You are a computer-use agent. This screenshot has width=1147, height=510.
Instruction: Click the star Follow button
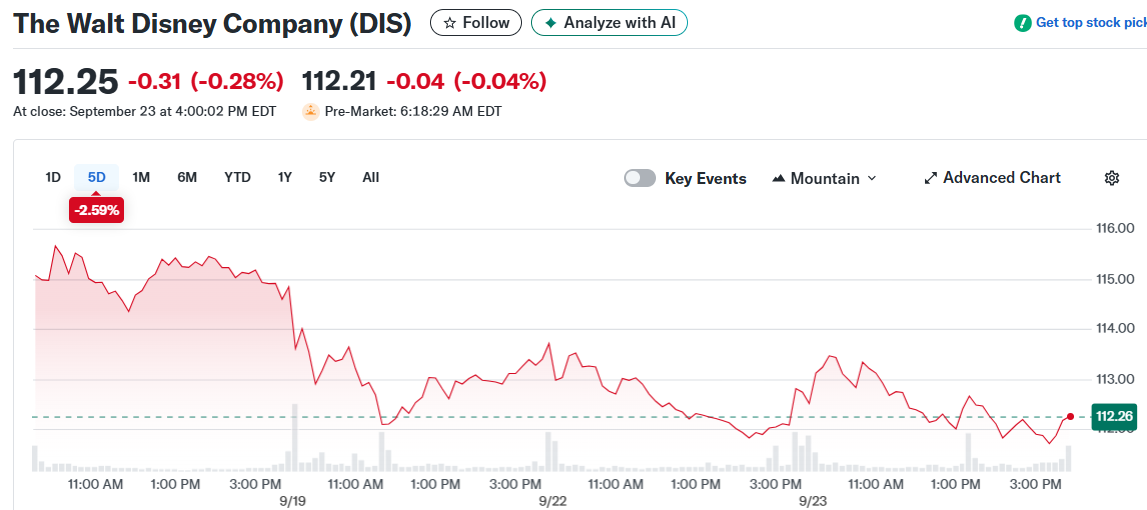click(476, 23)
